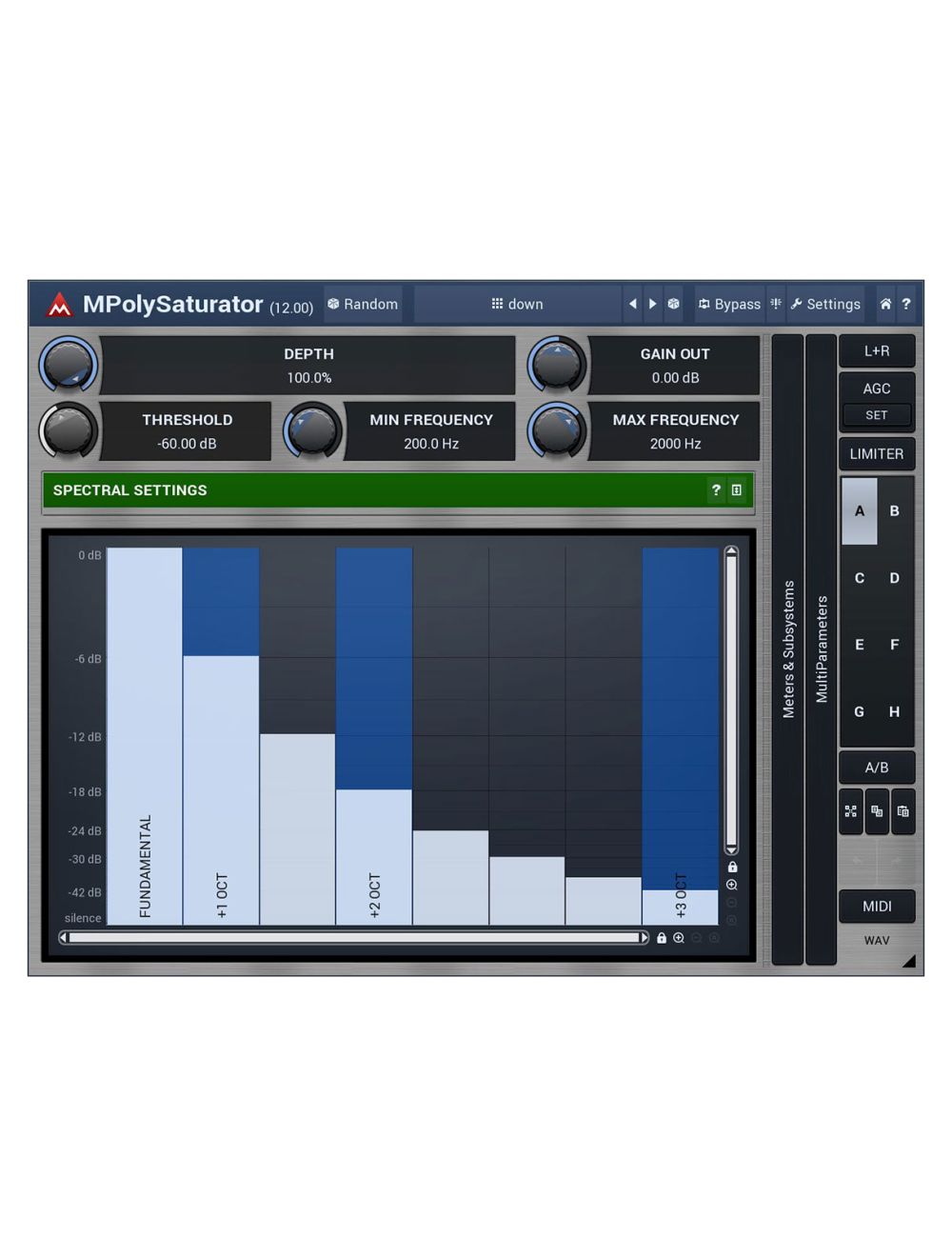Click the home icon in title bar

coord(886,304)
